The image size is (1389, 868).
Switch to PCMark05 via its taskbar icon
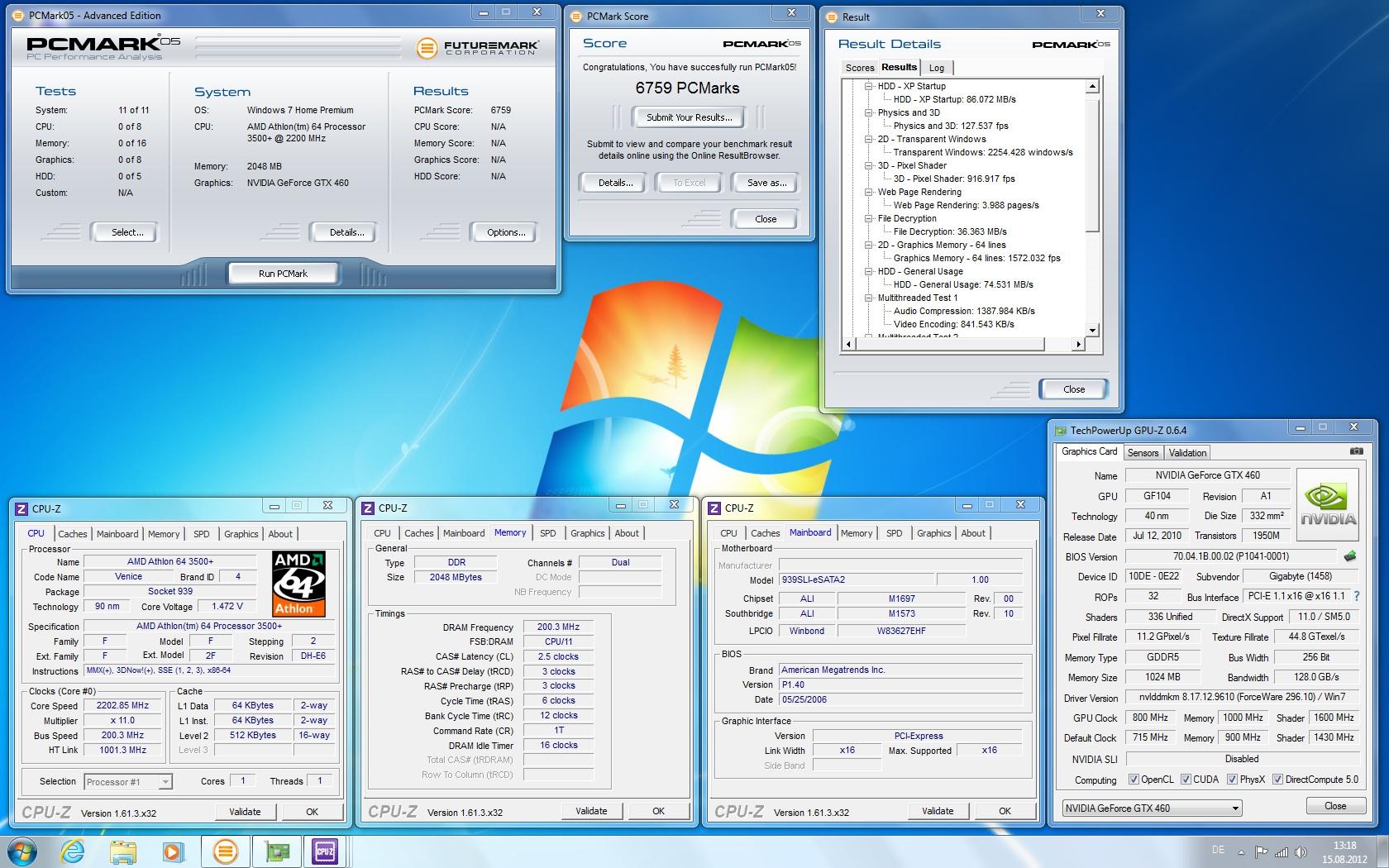[x=225, y=851]
